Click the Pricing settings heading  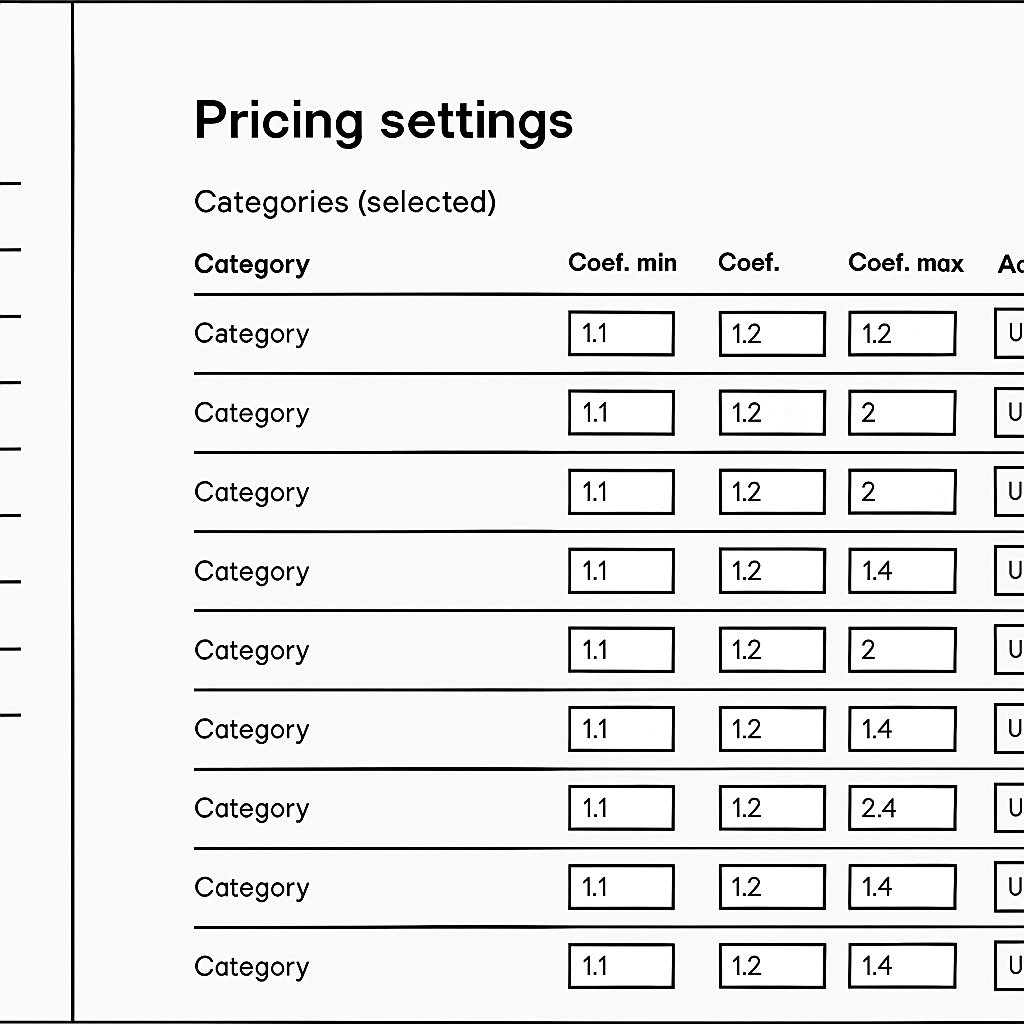click(385, 121)
